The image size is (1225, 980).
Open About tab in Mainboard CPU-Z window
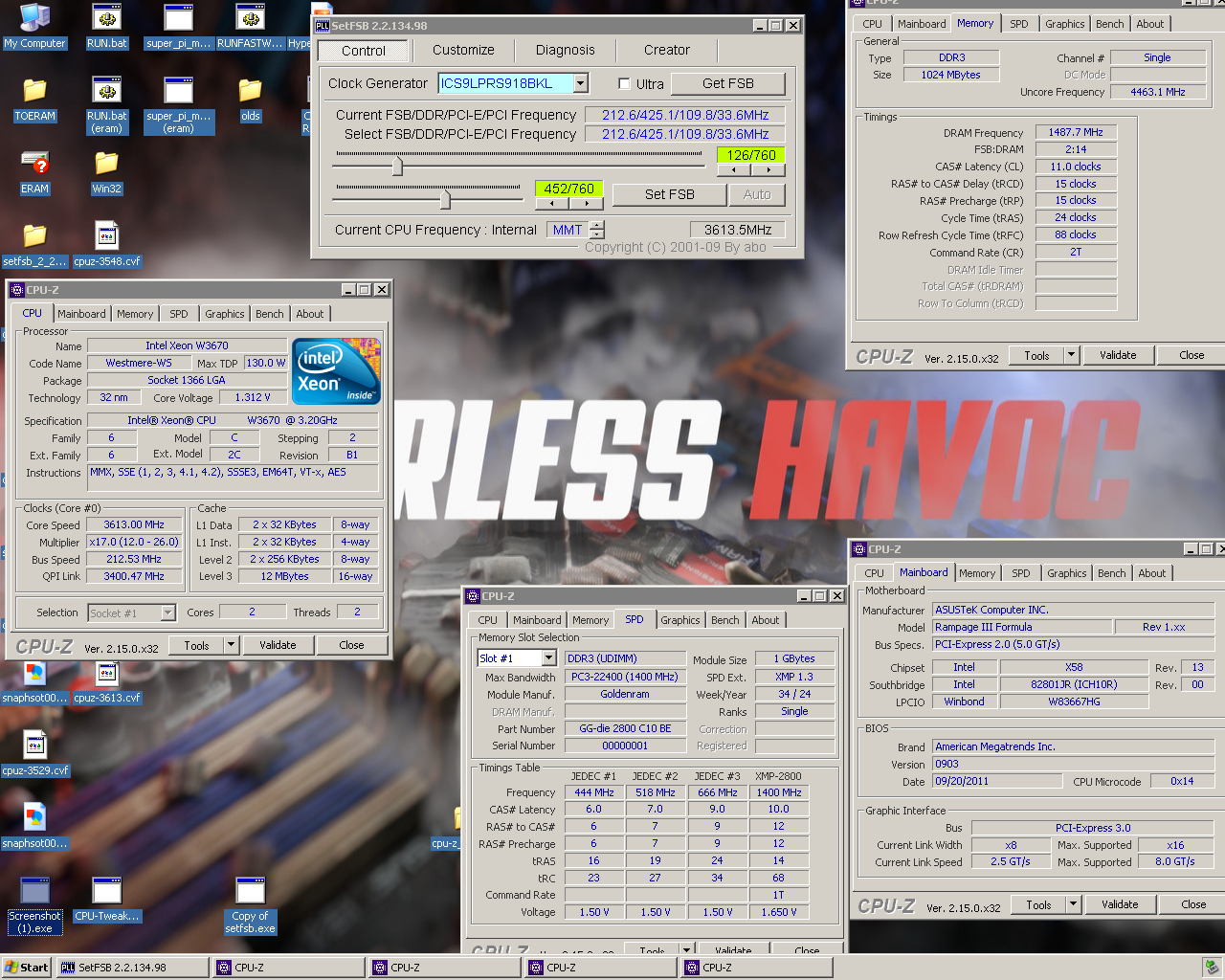tap(1152, 573)
